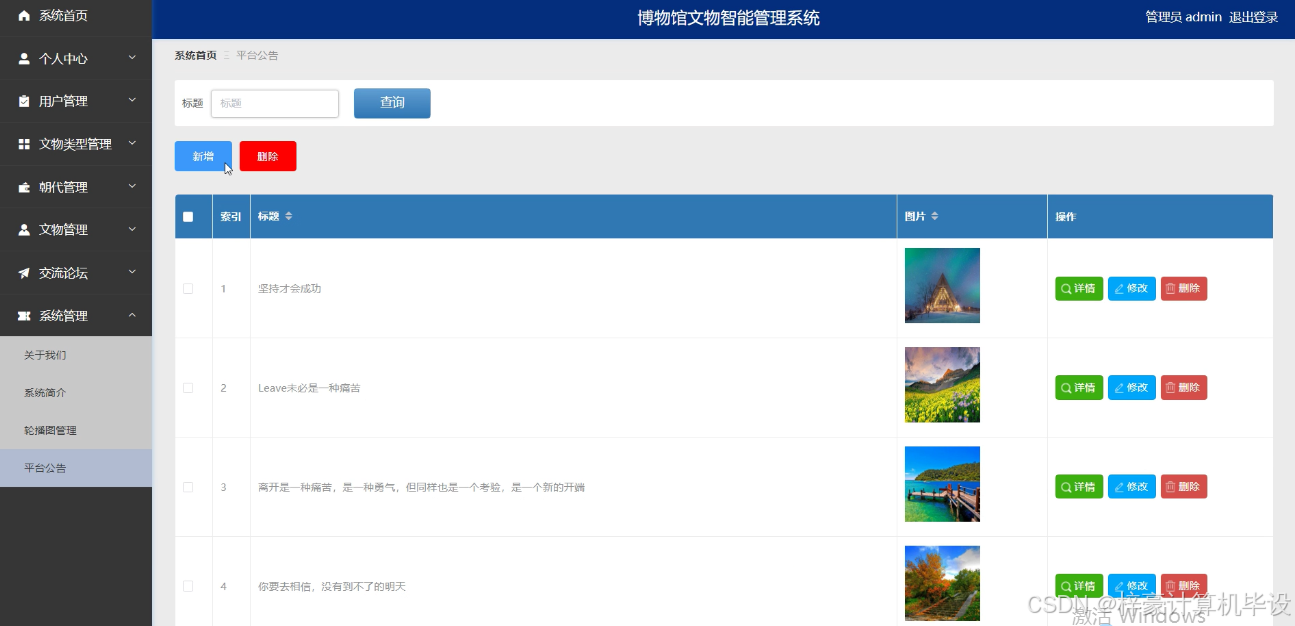This screenshot has height=626, width=1295.
Task: Click the magnifier icon in row 1's 详情 button
Action: click(1066, 288)
